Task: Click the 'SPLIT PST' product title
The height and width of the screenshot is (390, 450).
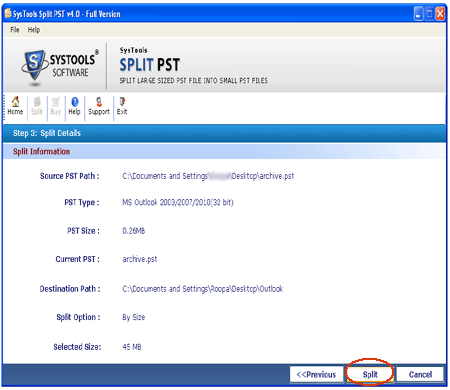Action: pyautogui.click(x=150, y=65)
